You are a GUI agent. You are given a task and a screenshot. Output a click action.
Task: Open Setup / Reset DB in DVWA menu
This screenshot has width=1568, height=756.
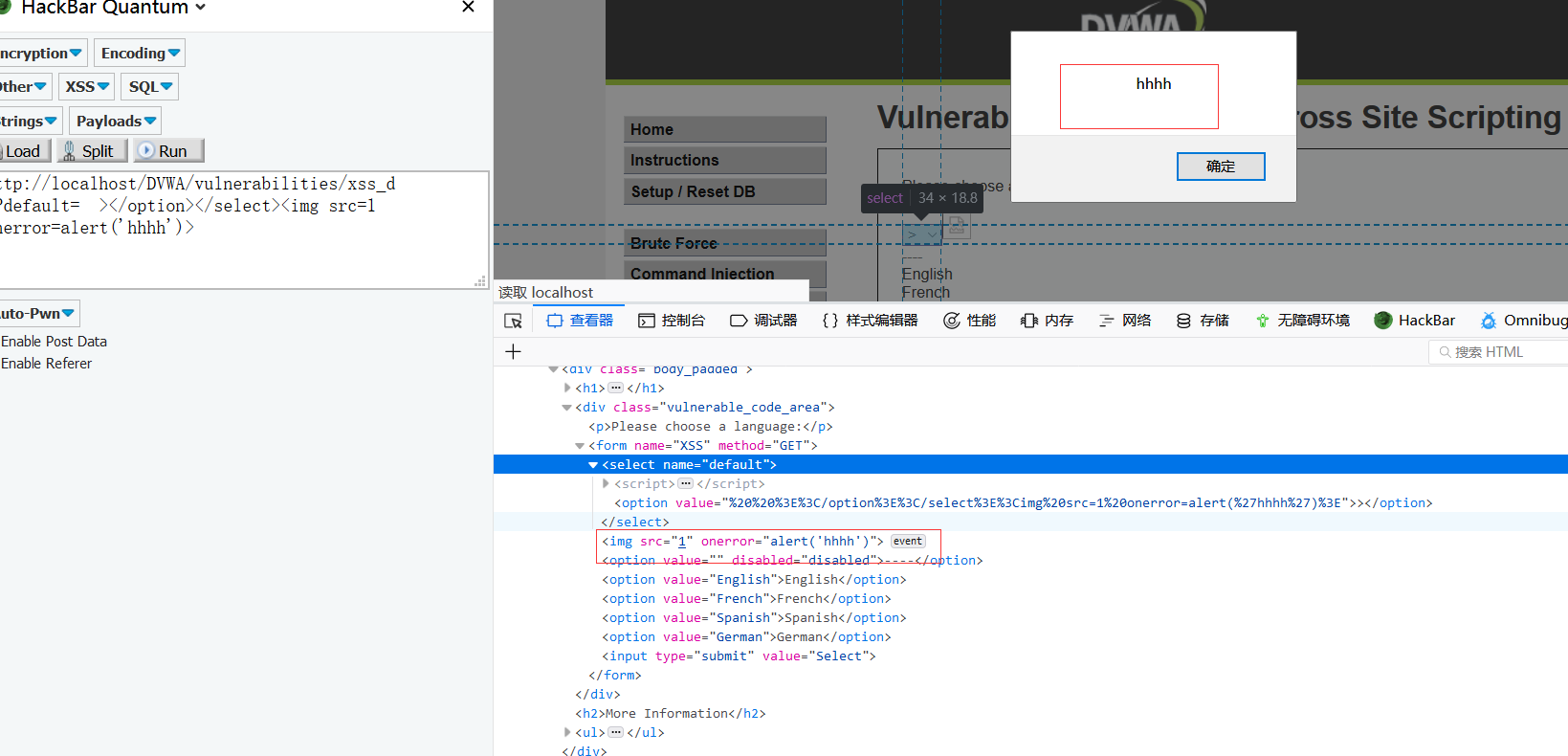(725, 191)
